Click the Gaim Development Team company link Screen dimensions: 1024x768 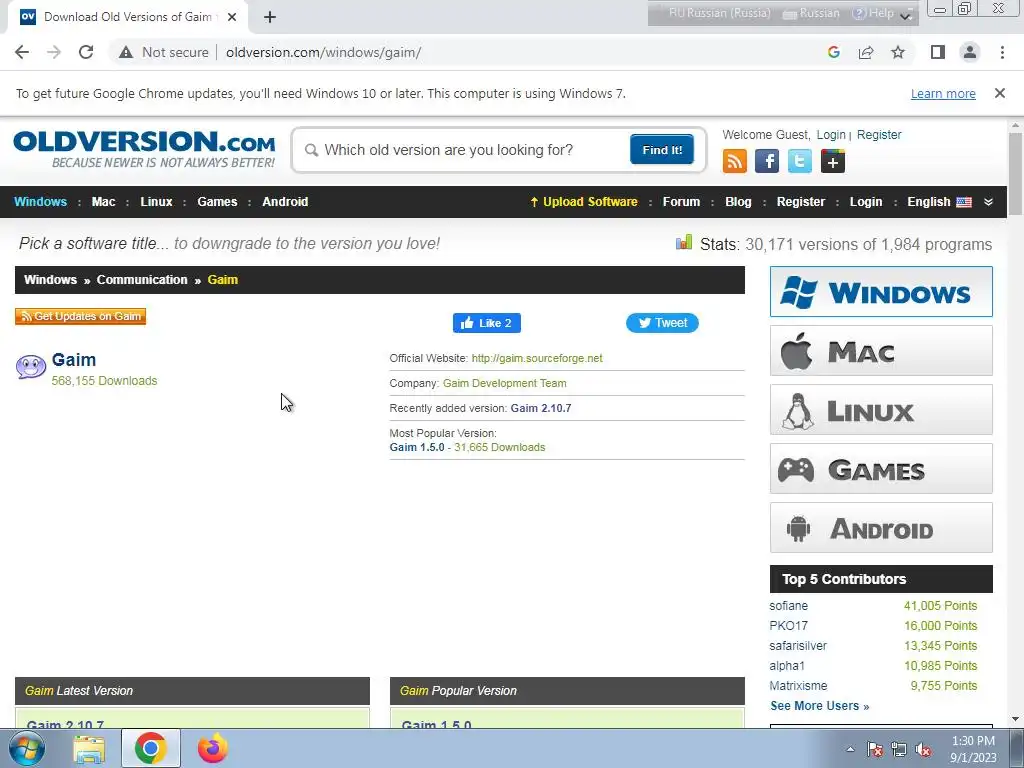click(x=505, y=383)
